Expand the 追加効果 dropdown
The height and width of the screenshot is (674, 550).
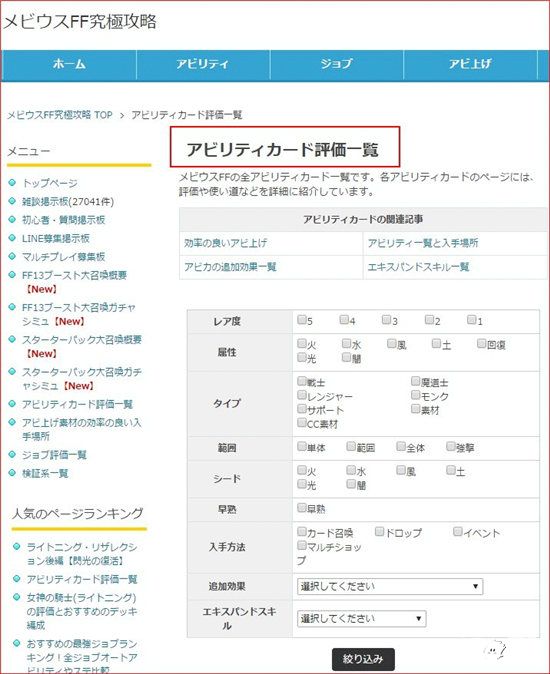(x=390, y=587)
